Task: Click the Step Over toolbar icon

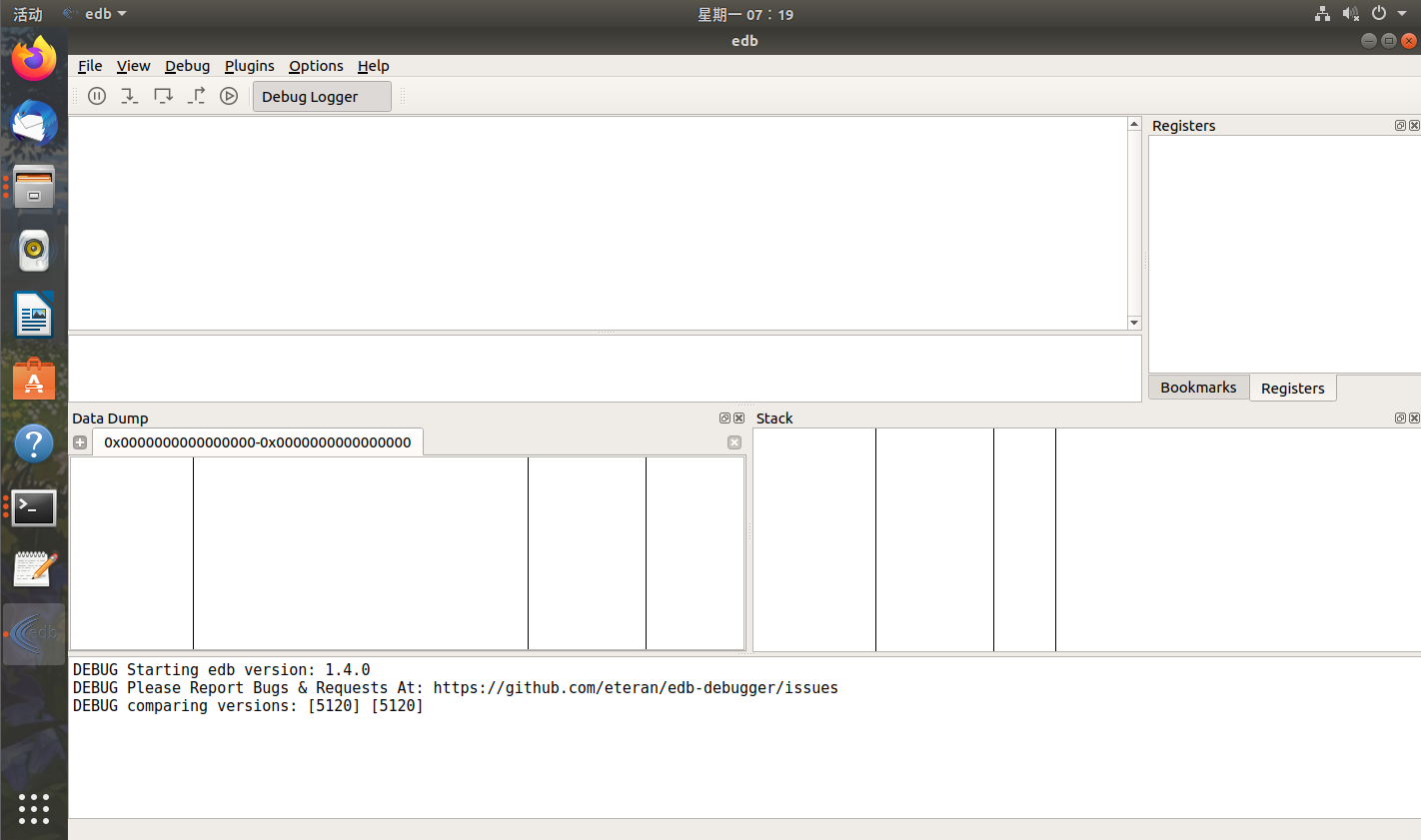Action: 163,96
